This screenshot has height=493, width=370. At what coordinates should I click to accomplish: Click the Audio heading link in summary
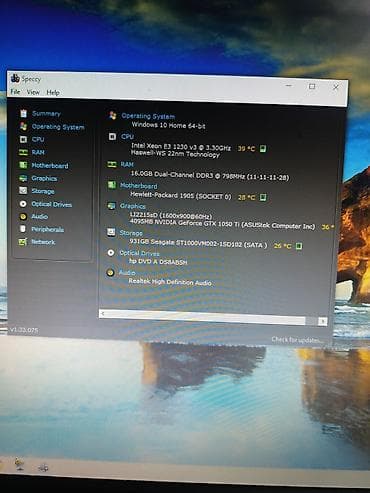click(127, 273)
